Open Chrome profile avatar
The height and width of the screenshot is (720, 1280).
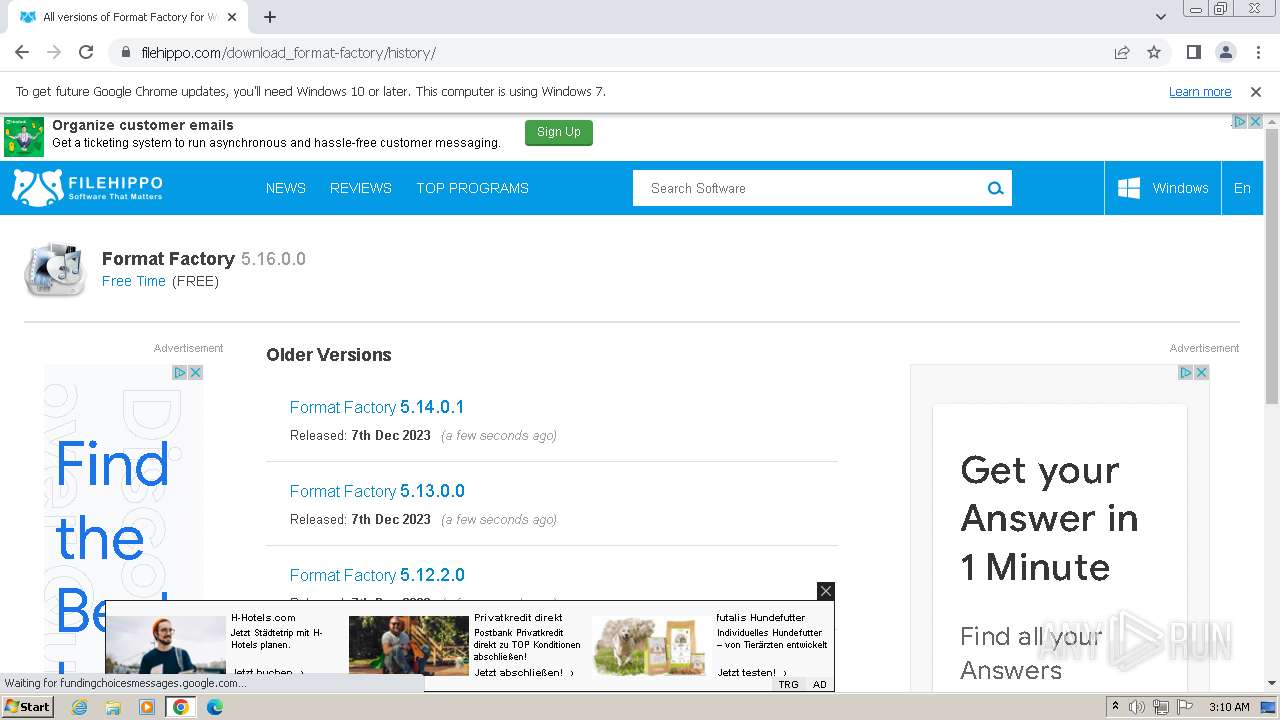[1225, 52]
